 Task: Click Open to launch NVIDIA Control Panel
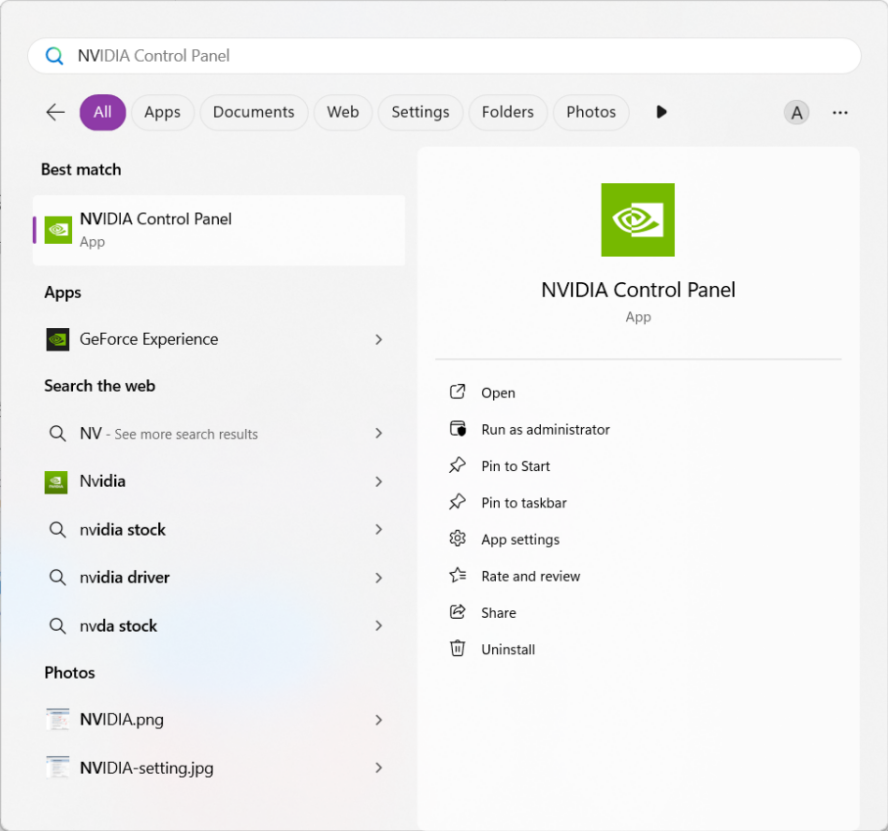point(498,392)
